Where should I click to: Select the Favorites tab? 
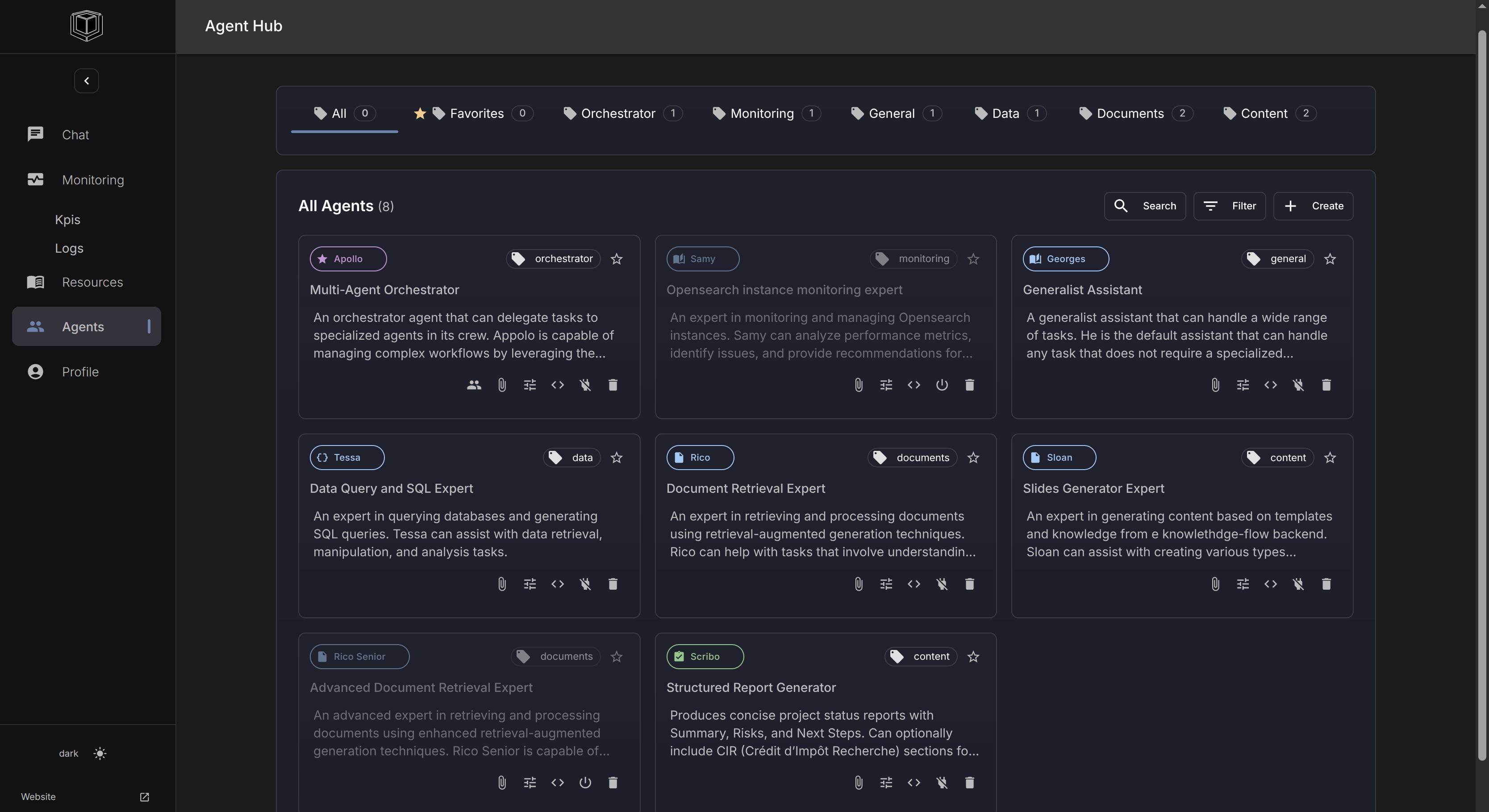point(475,114)
